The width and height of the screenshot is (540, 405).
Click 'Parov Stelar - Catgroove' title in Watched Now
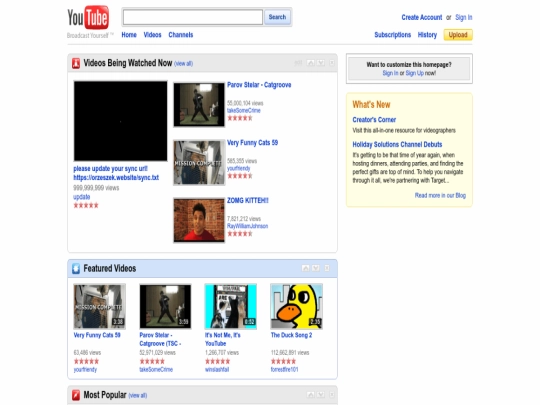(x=259, y=85)
